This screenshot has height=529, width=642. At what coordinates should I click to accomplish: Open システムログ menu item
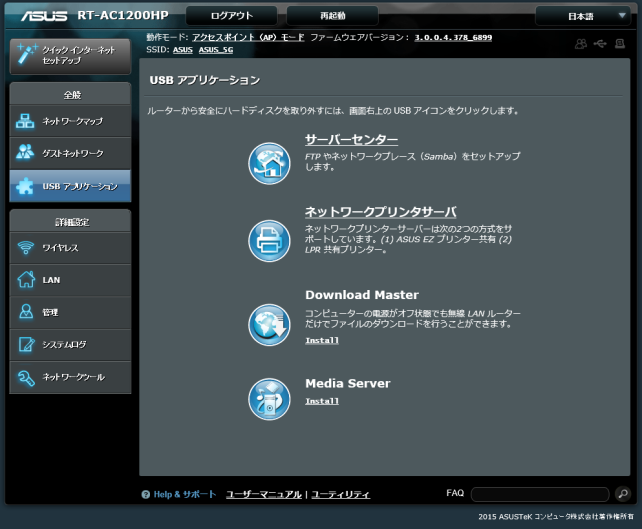[70, 345]
